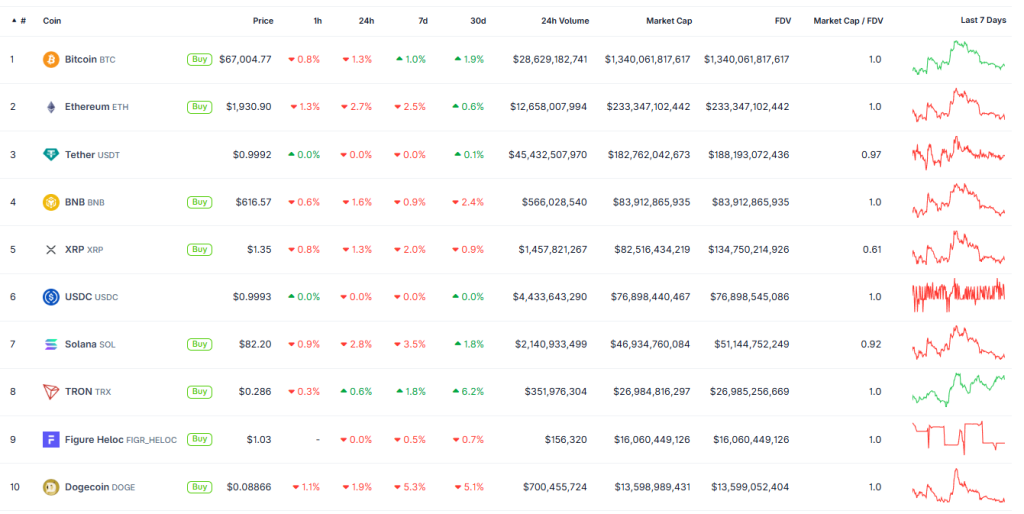Sort by the Price column header
This screenshot has height=514, width=1024.
coord(262,21)
